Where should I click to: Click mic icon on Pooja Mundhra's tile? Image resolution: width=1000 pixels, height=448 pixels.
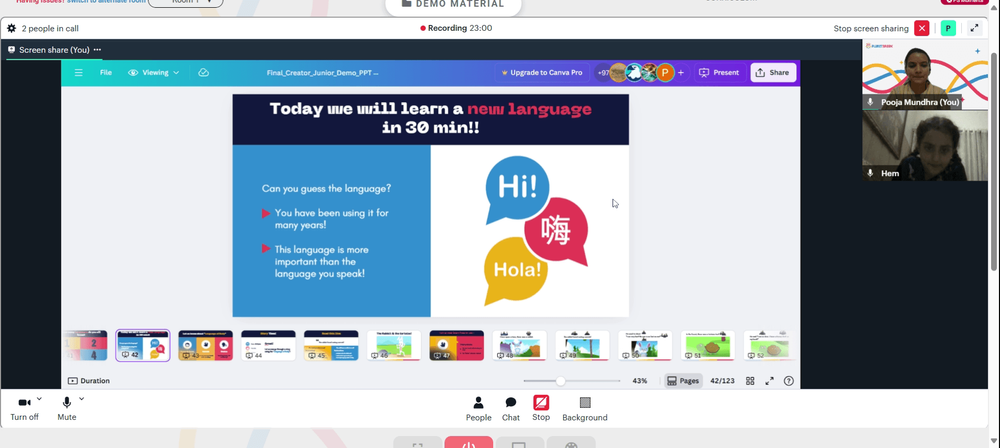pos(871,102)
